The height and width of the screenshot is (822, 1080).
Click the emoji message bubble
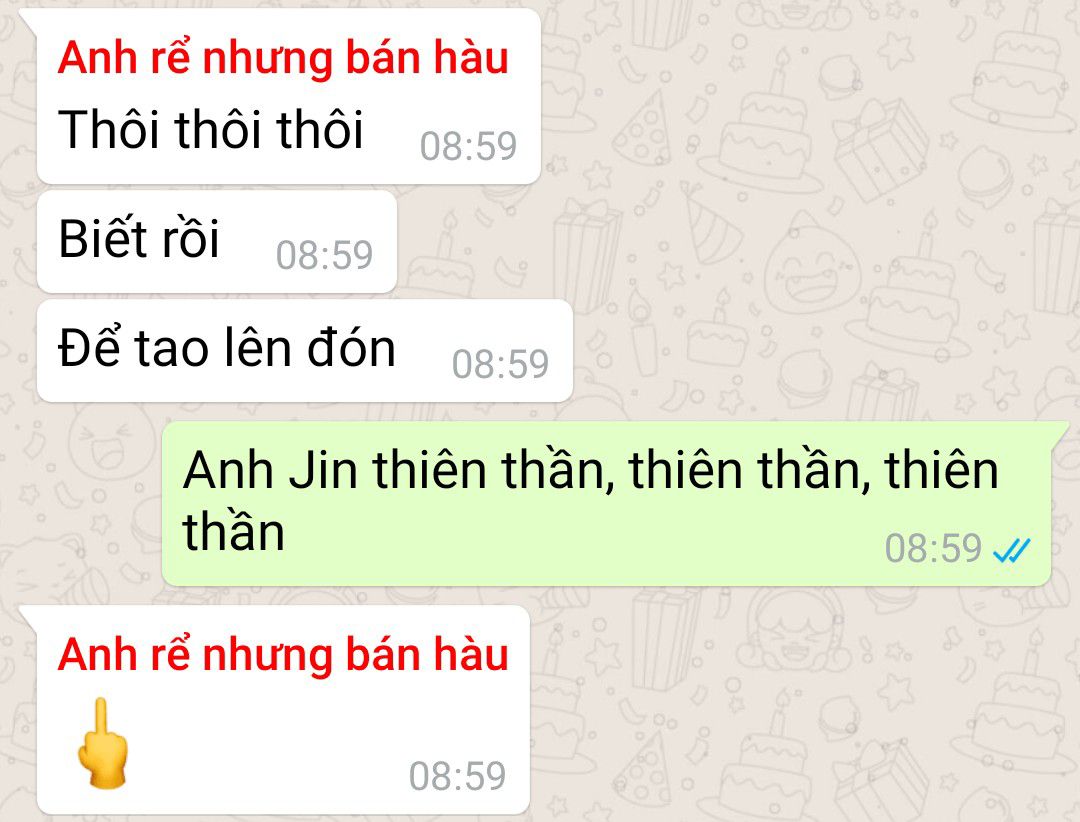[283, 710]
